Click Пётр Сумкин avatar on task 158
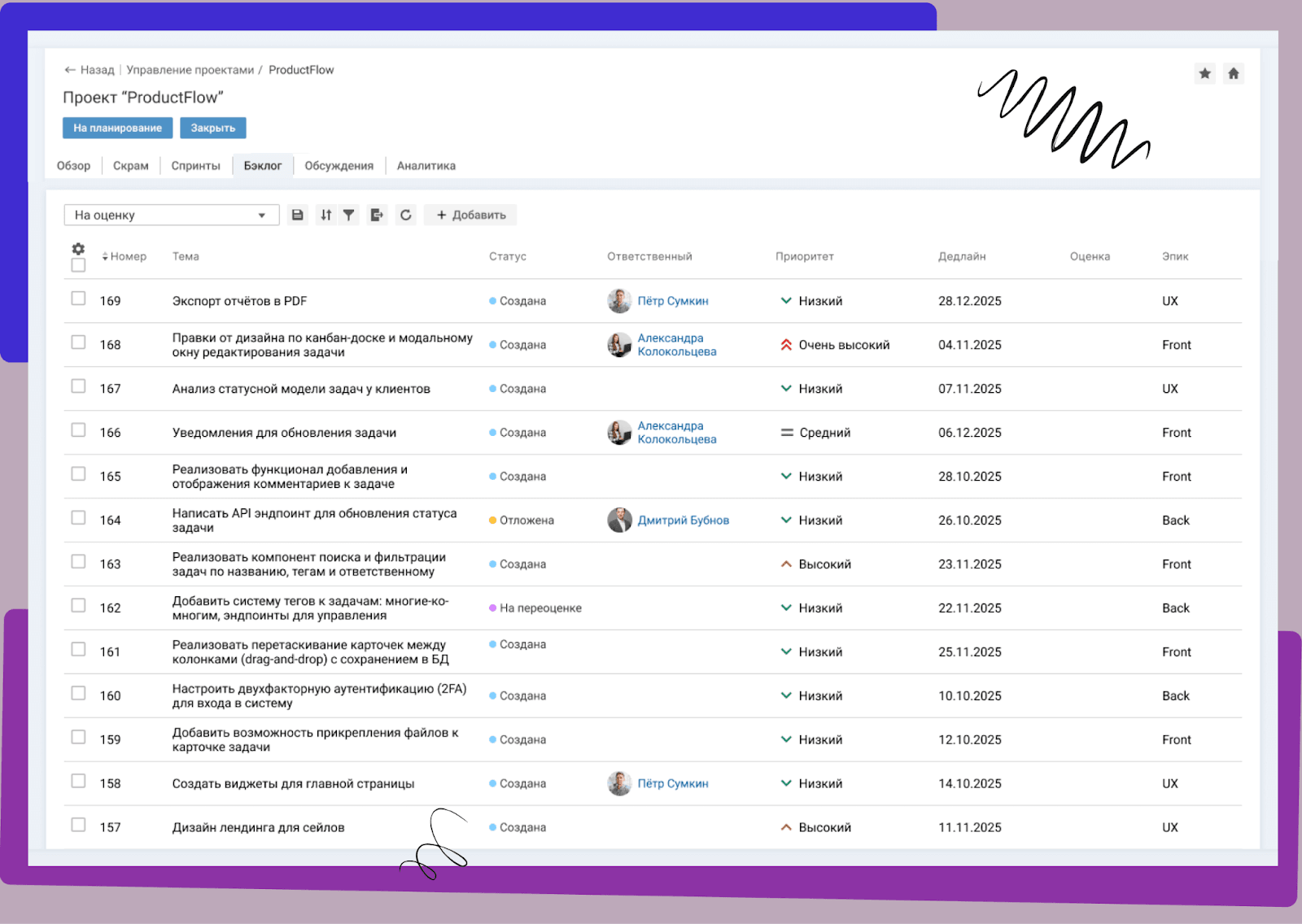 [x=619, y=783]
